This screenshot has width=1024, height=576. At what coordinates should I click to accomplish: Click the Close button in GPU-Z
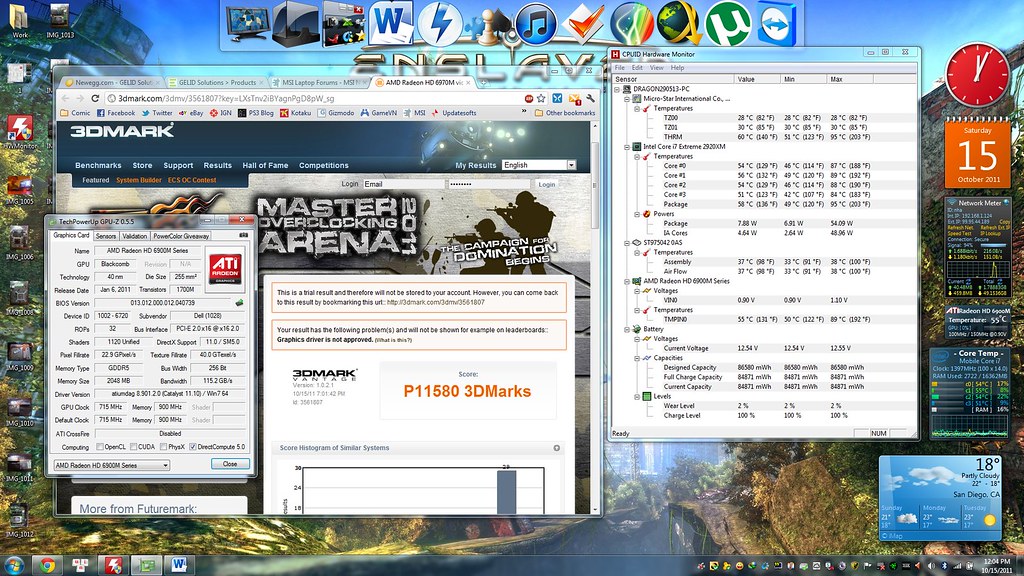point(230,464)
